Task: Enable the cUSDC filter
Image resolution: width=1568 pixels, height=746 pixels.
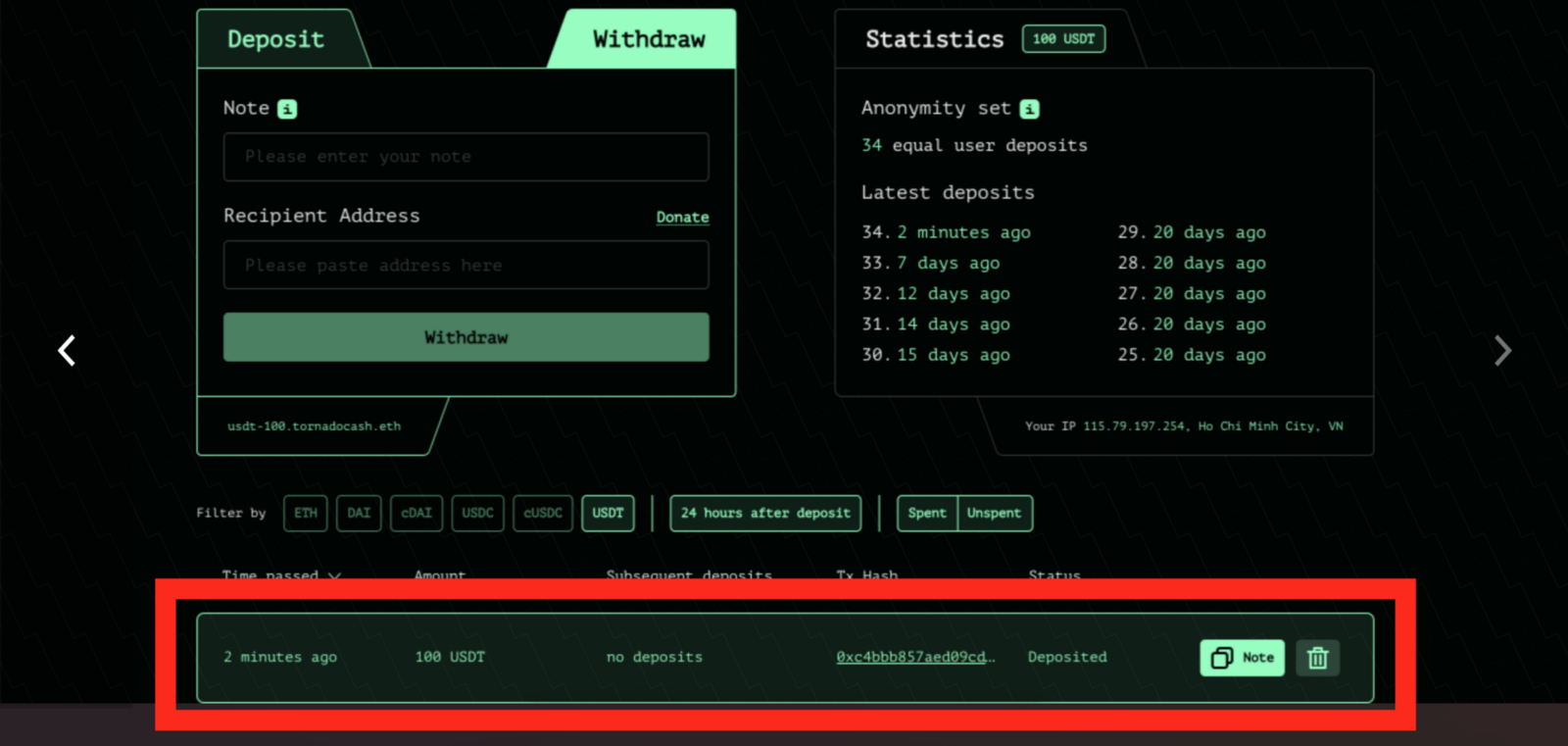Action: (x=543, y=513)
